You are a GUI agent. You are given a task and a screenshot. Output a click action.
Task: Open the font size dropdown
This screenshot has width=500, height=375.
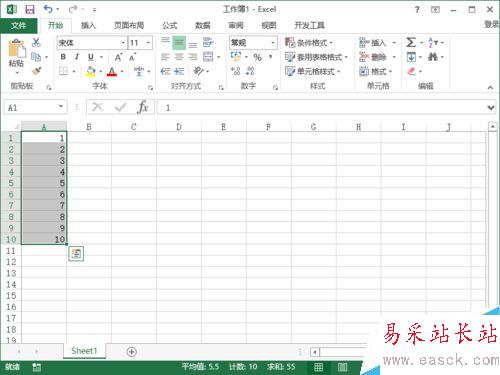click(x=148, y=43)
